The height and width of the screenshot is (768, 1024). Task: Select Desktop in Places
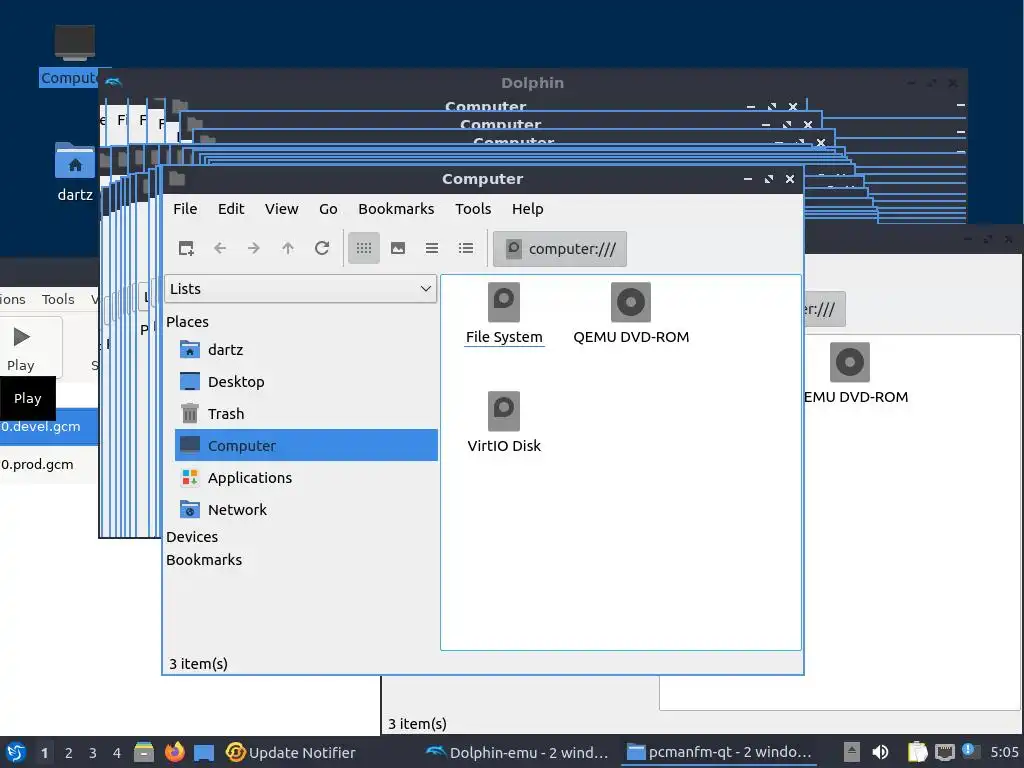point(306,381)
